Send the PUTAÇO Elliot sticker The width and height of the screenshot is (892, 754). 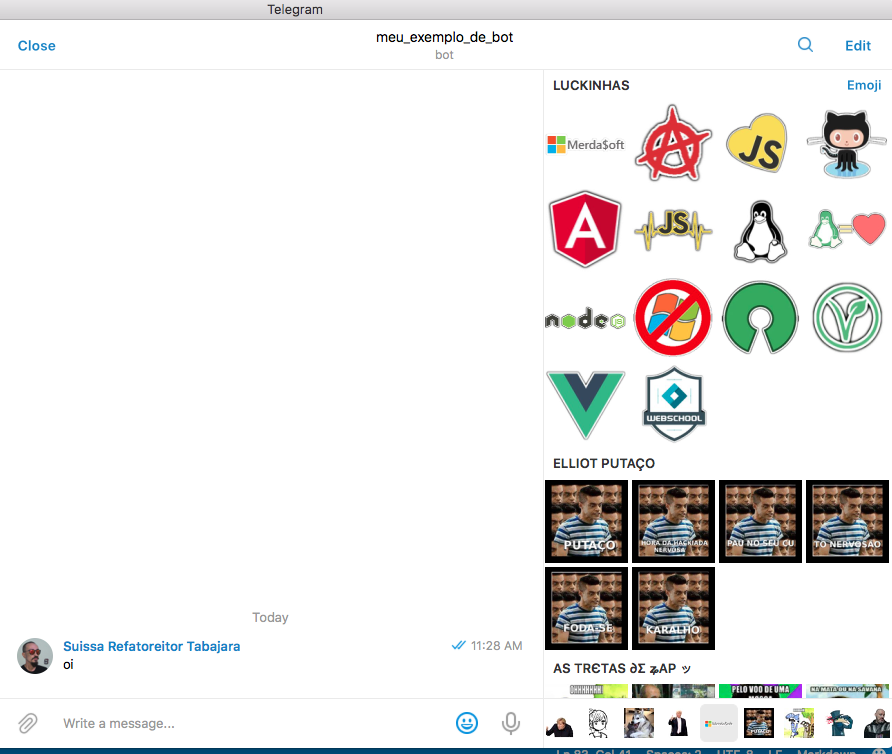point(587,521)
